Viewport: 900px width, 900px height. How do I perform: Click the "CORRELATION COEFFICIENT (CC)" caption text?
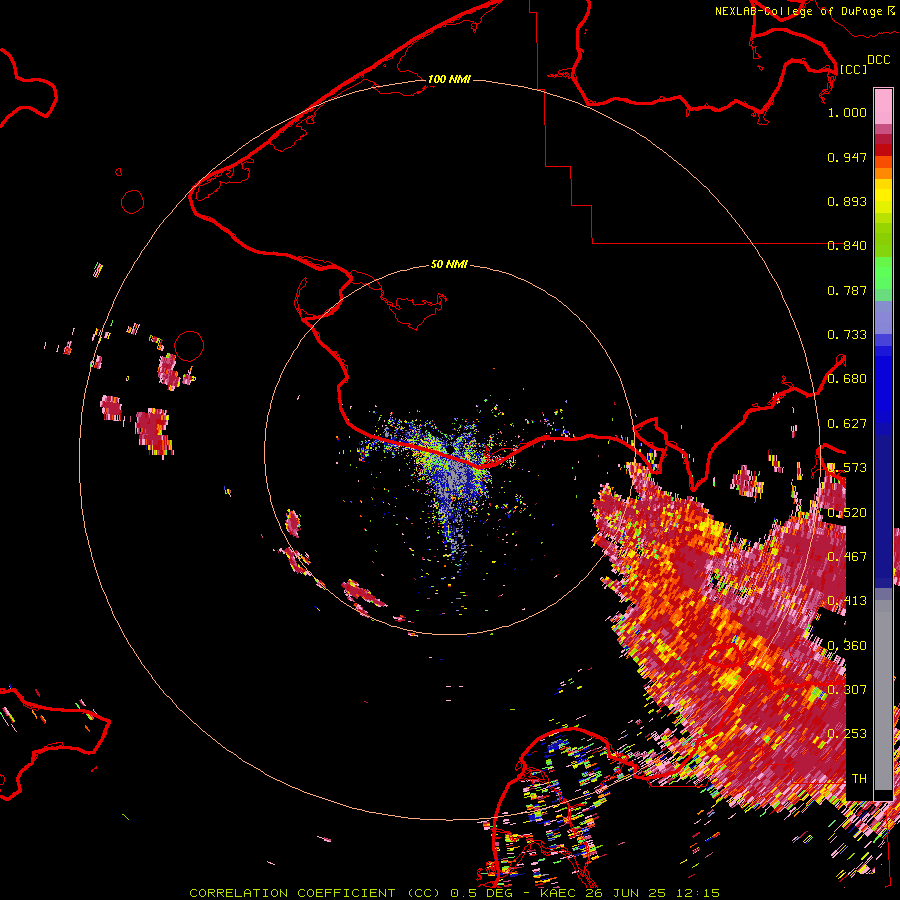pos(314,893)
